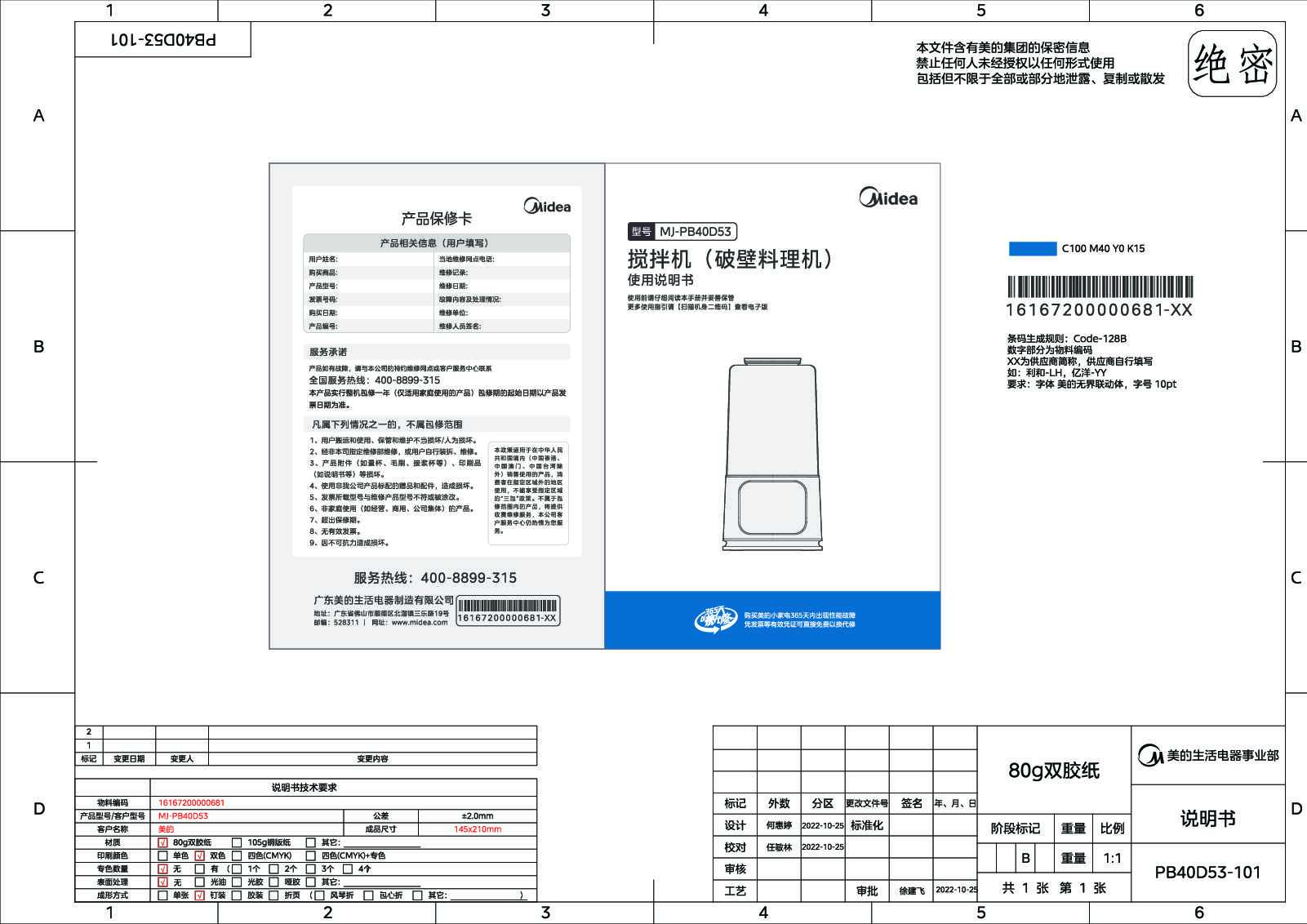This screenshot has height=924, width=1307.
Task: Click approver name 徐建飞
Action: [x=912, y=891]
